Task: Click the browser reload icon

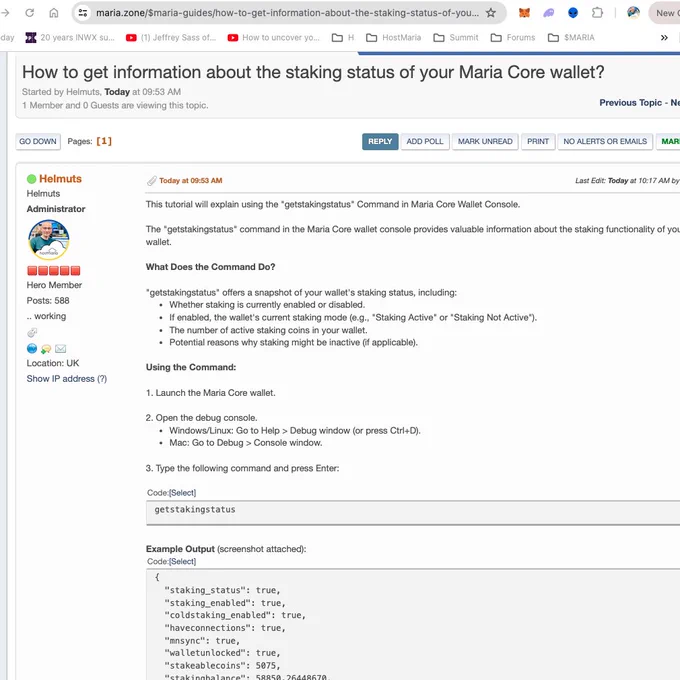Action: click(29, 13)
